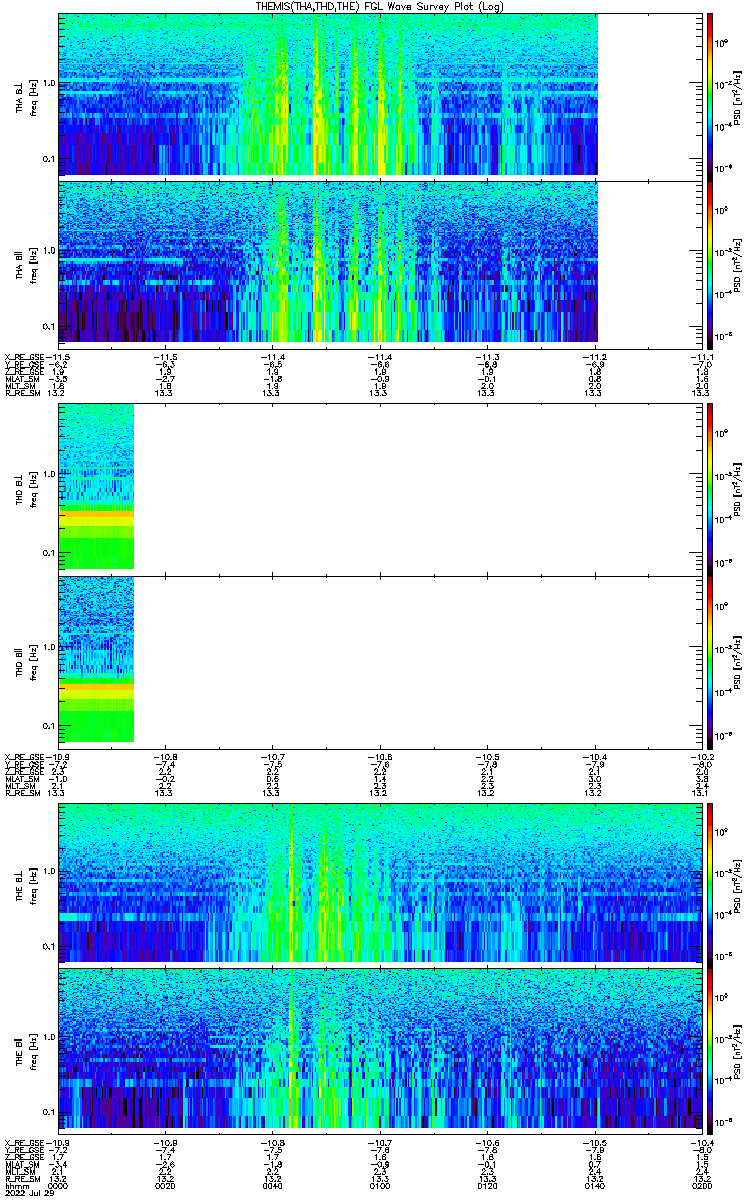Click the 0140 time tick label
Image resolution: width=750 pixels, height=1200 pixels.
tap(596, 1186)
